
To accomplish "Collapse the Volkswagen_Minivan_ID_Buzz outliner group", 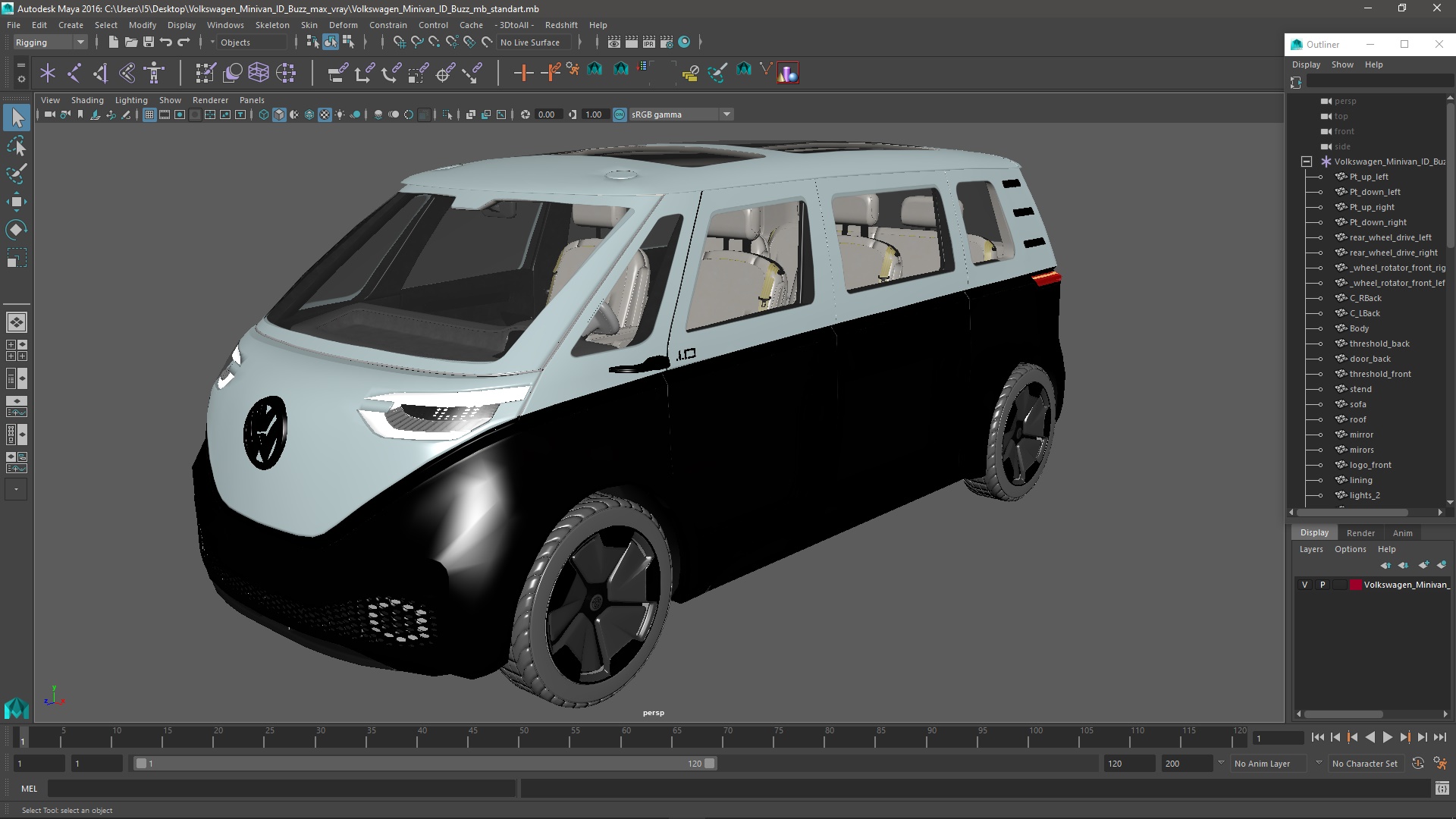I will [x=1306, y=162].
